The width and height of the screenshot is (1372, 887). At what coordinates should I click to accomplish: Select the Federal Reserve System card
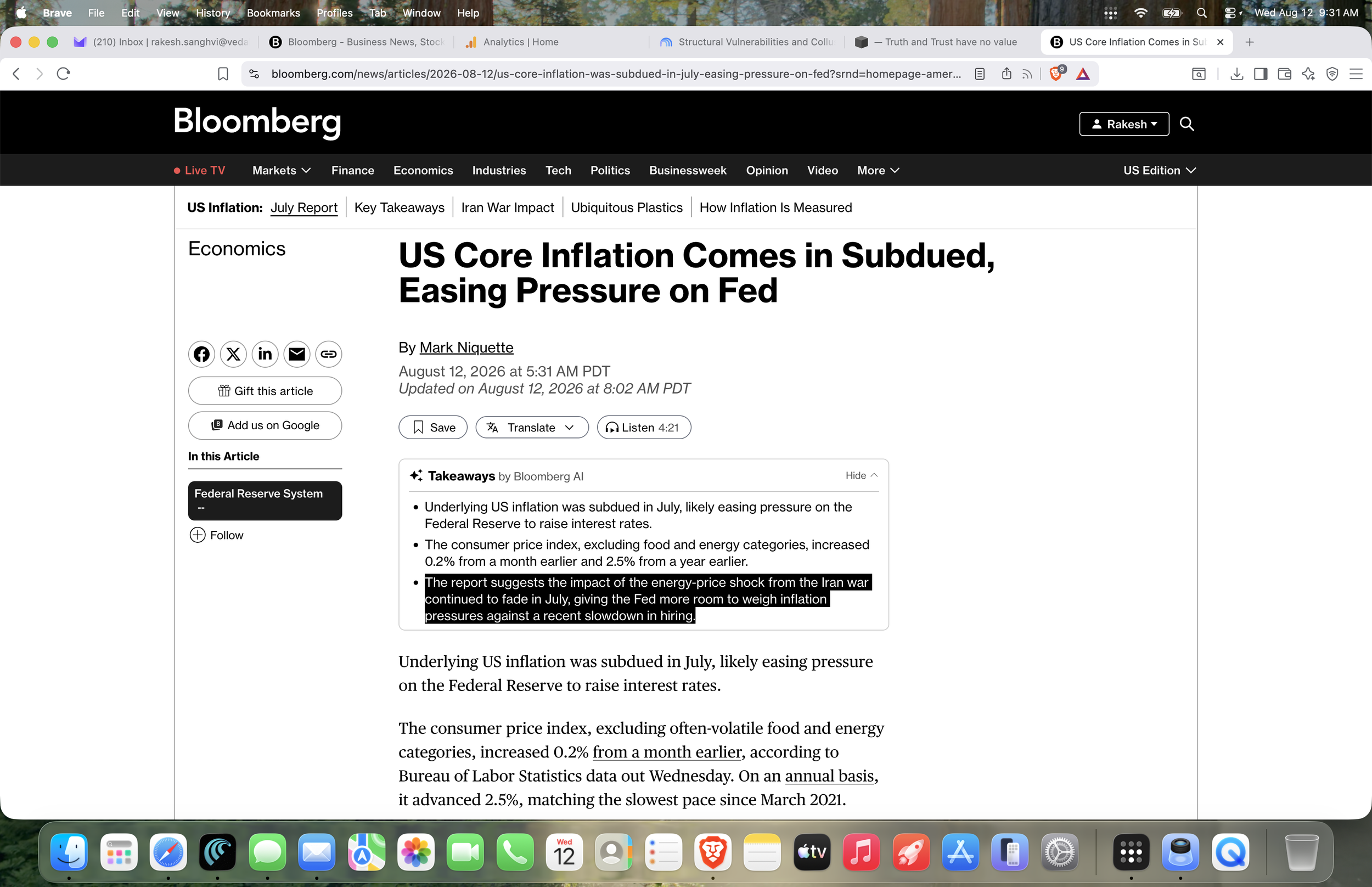coord(265,501)
